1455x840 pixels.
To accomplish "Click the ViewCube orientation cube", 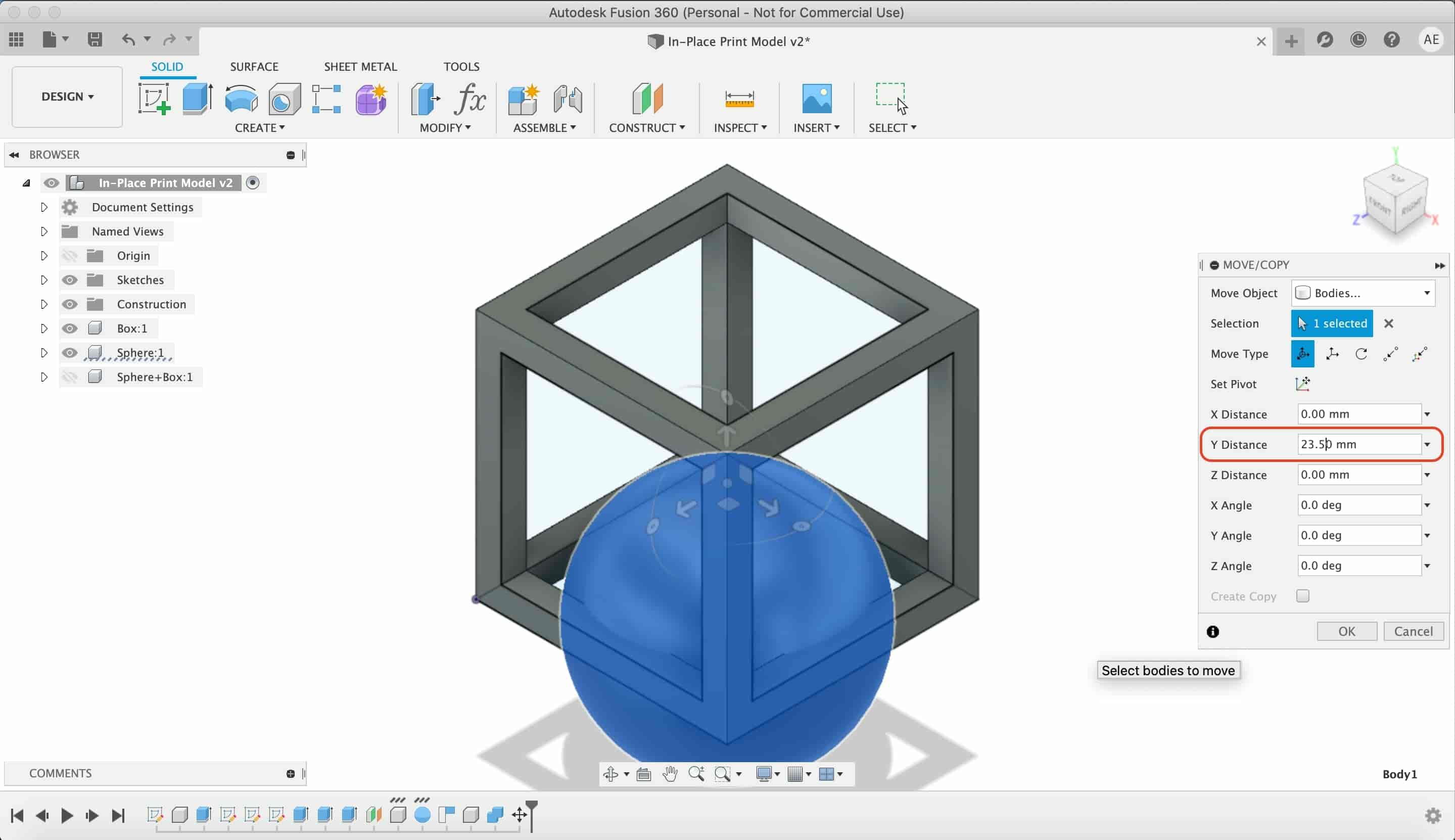I will point(1395,200).
